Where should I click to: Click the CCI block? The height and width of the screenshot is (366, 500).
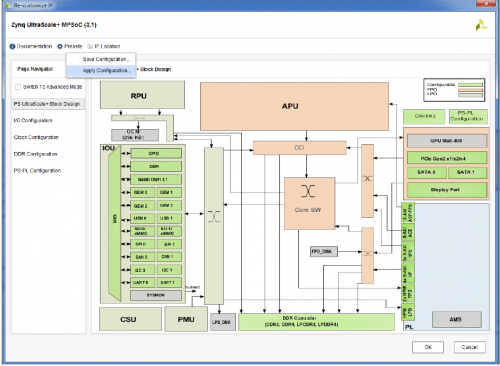[300, 148]
